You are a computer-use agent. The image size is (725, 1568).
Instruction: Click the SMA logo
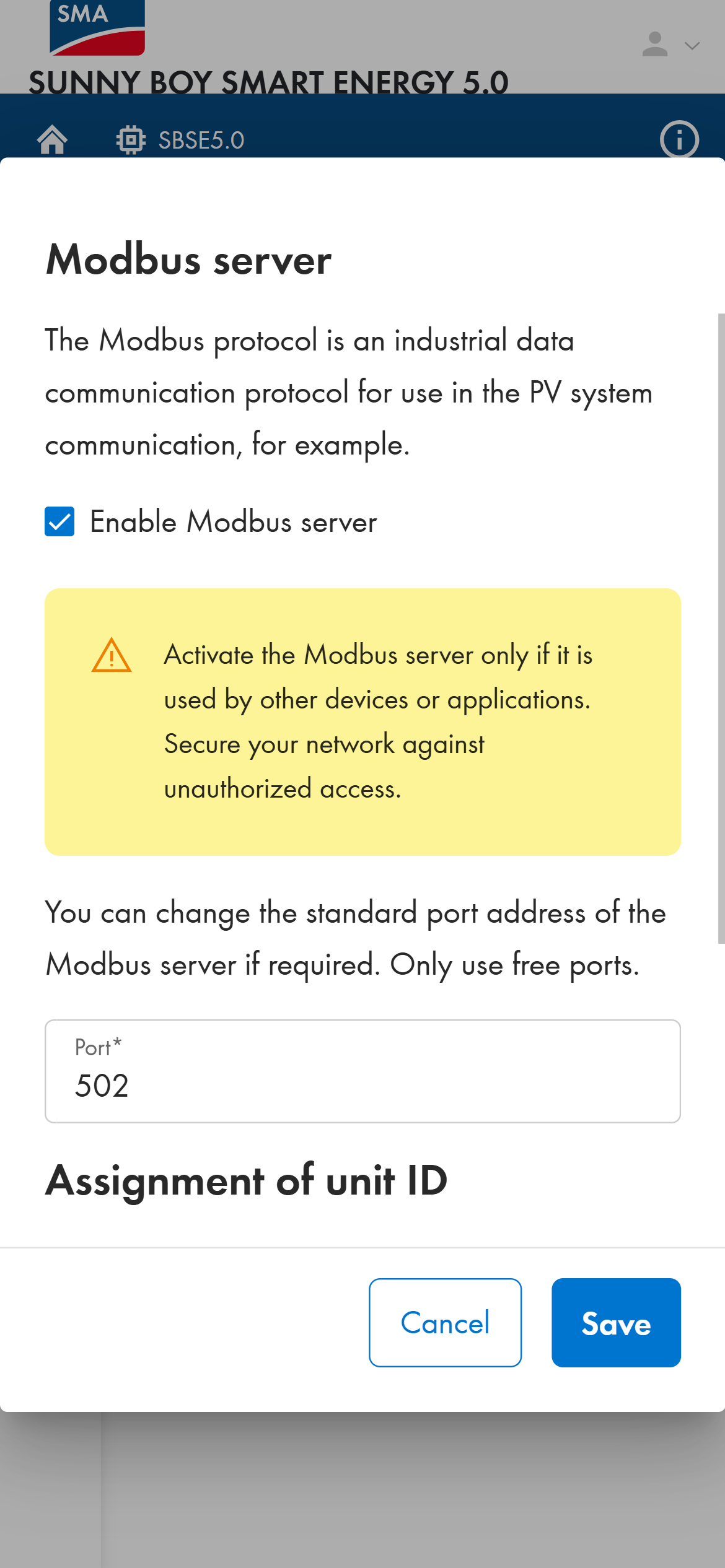[97, 27]
